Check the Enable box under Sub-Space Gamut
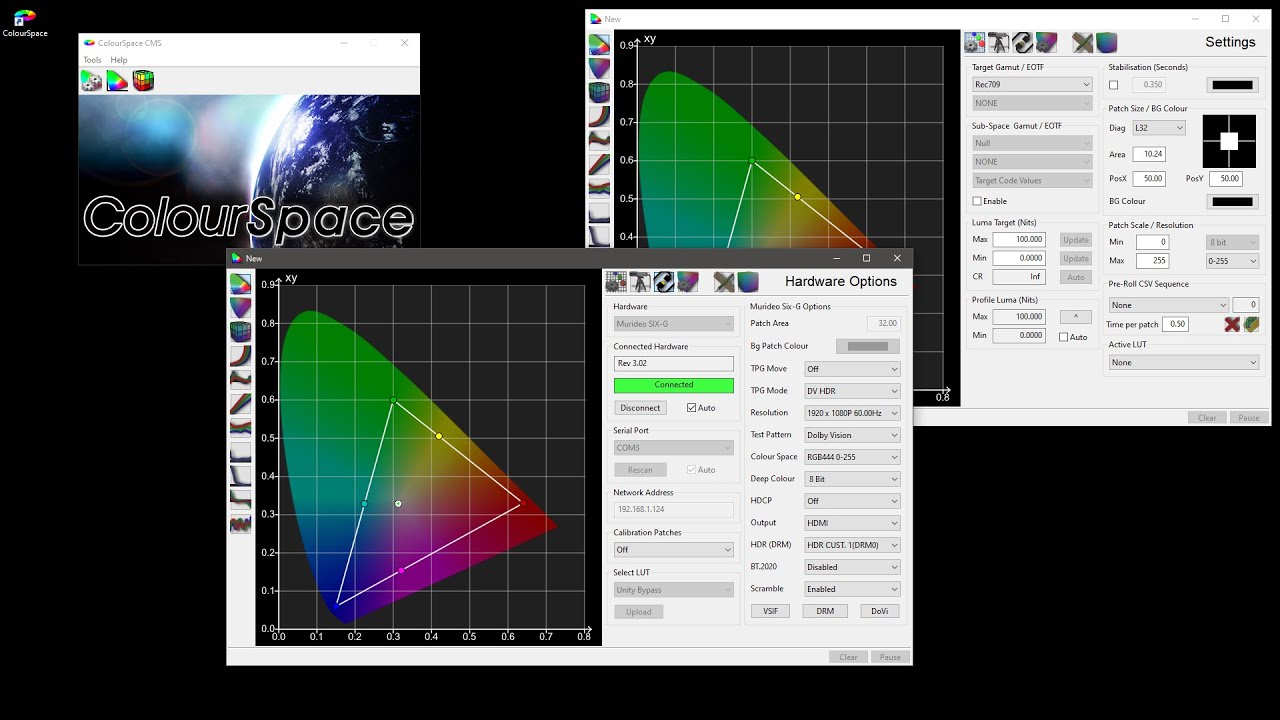Image resolution: width=1280 pixels, height=720 pixels. tap(977, 201)
